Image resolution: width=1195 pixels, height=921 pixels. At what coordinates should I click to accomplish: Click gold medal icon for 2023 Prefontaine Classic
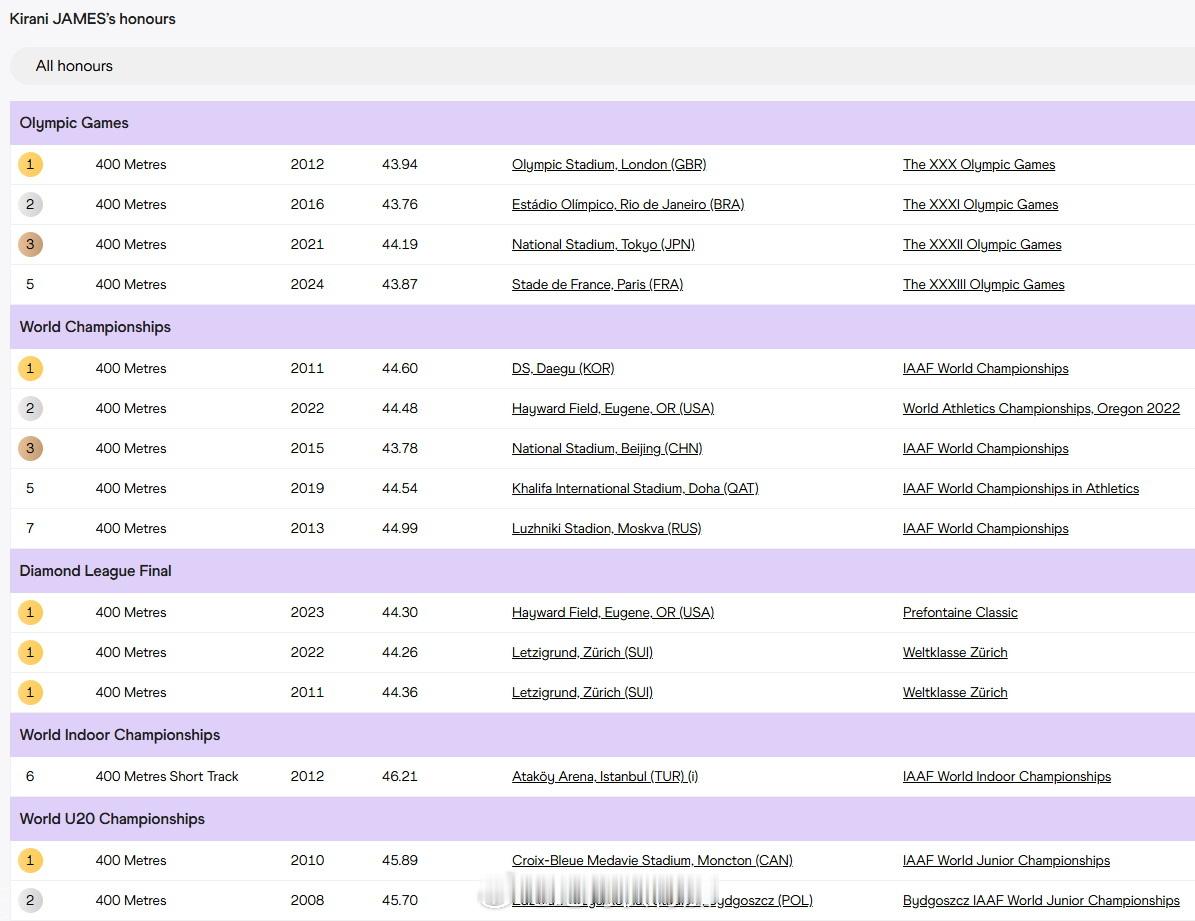click(30, 612)
